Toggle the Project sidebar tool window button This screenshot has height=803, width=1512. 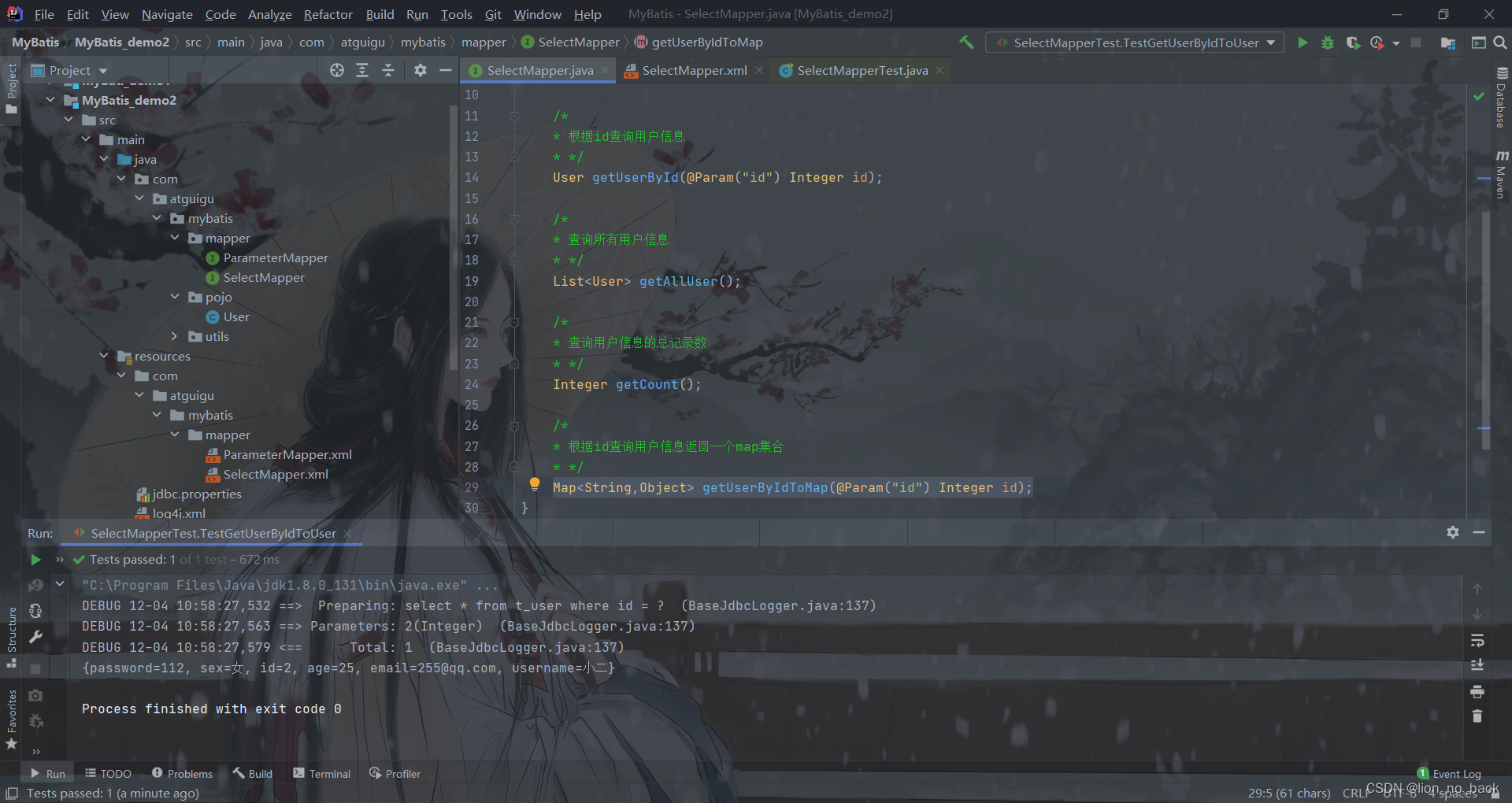point(12,87)
